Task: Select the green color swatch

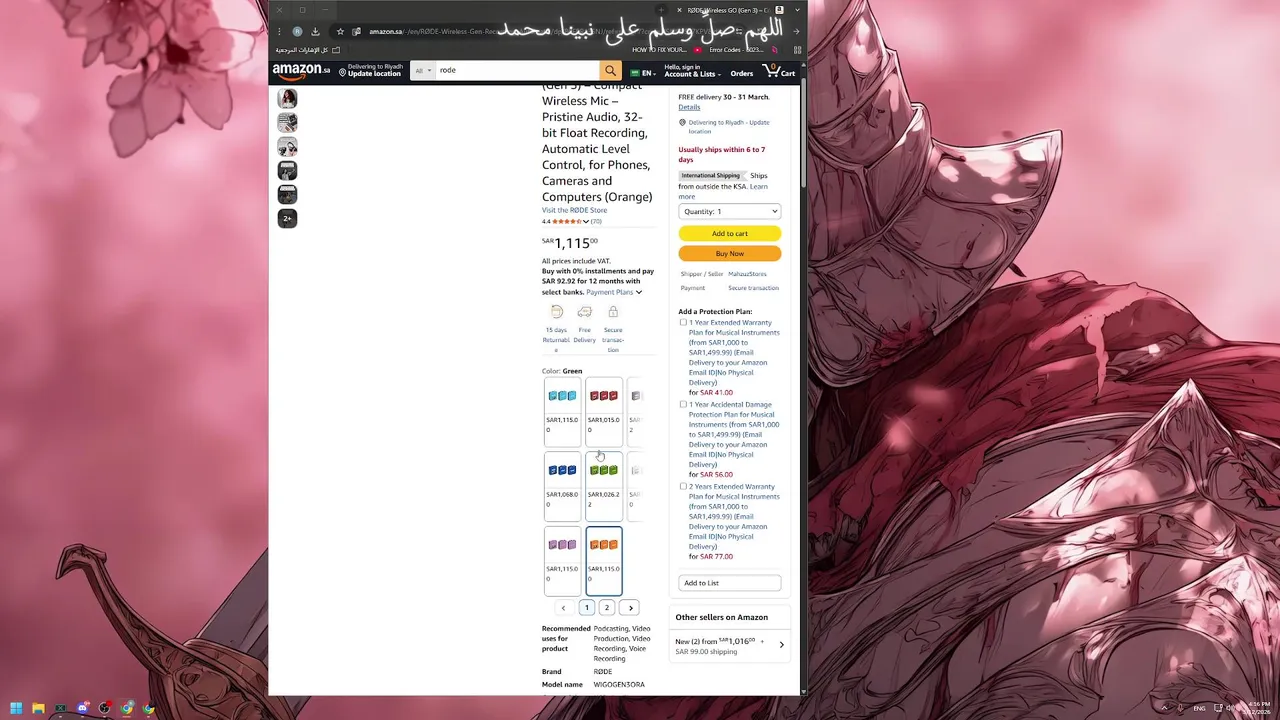Action: [604, 486]
